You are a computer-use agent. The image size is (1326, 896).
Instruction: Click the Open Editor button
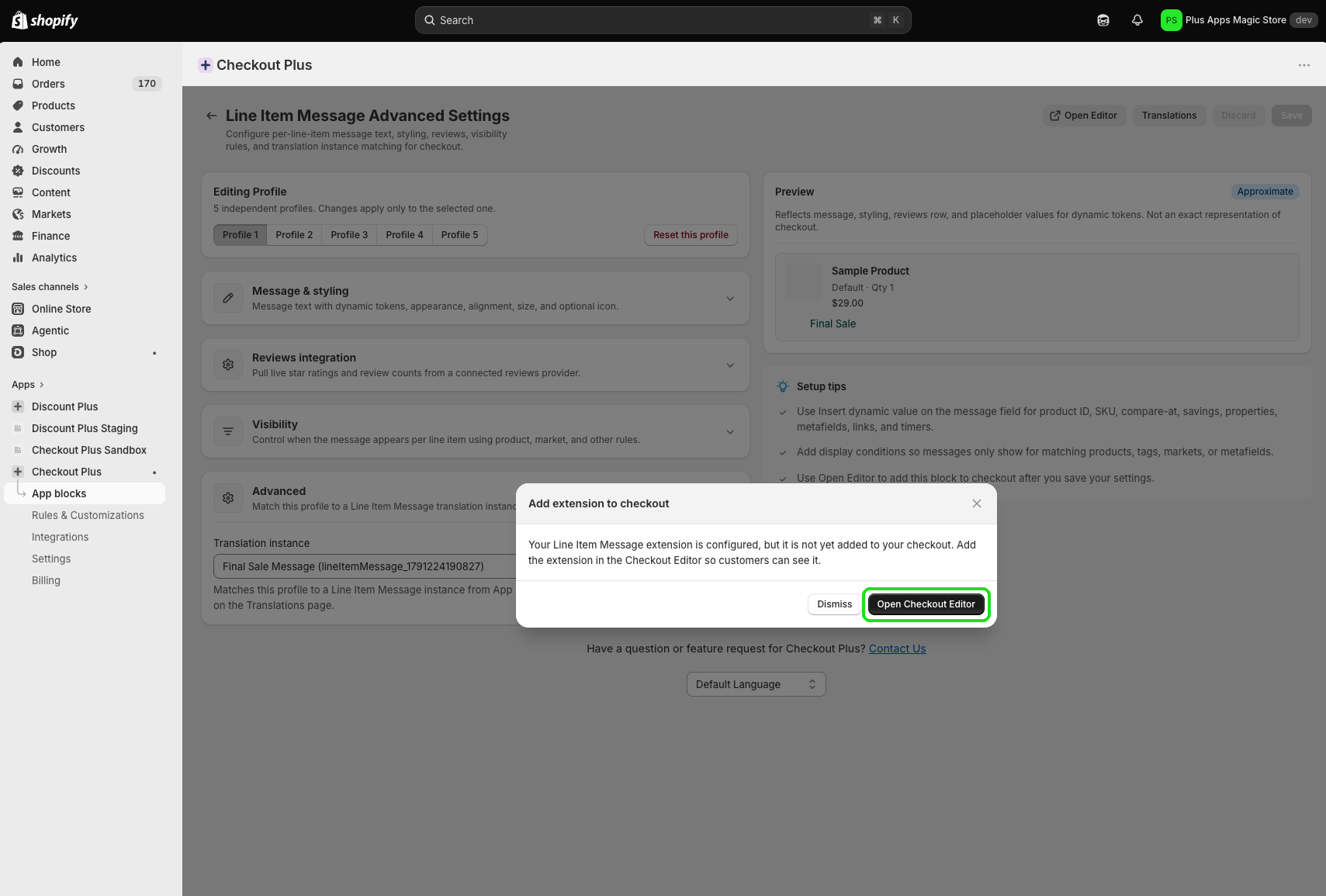[x=1084, y=116]
